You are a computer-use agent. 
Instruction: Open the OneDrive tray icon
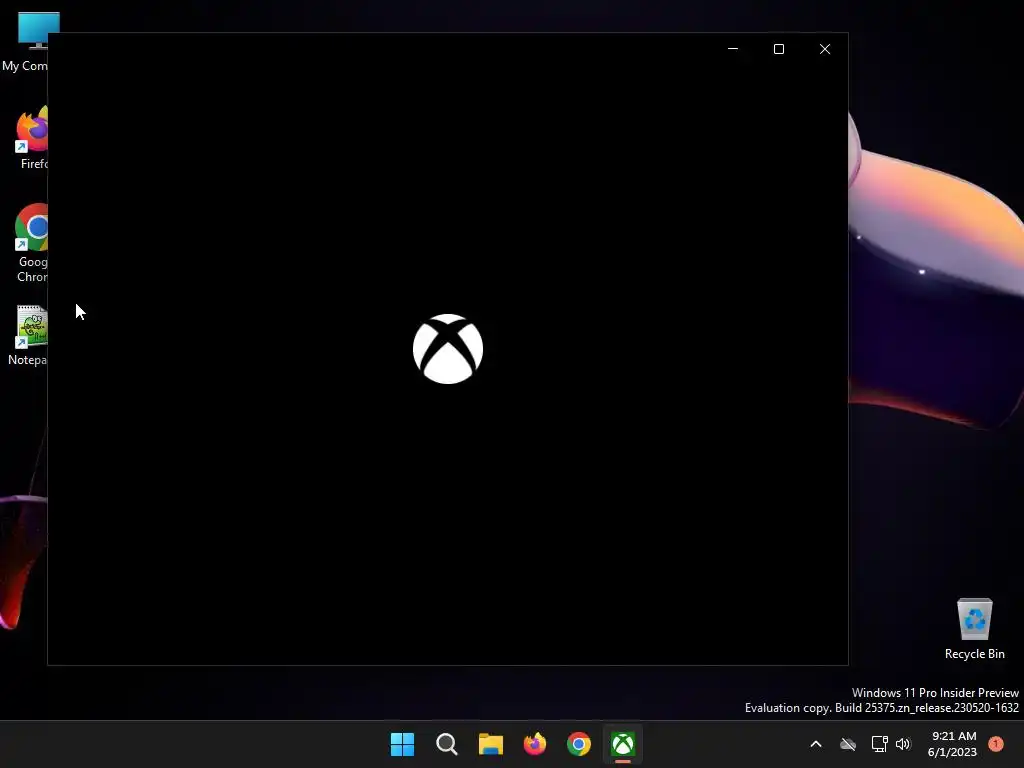click(848, 744)
